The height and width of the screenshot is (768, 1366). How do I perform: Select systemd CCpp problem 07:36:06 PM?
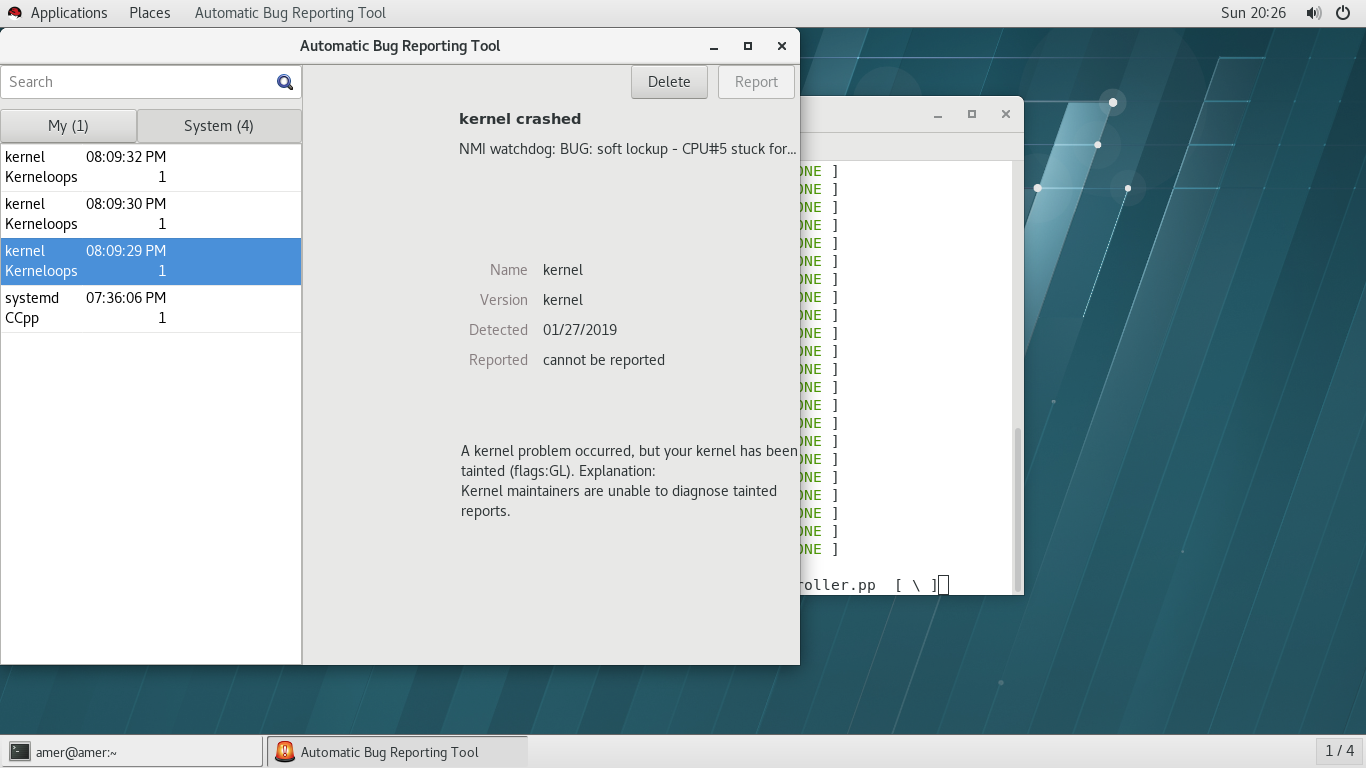tap(151, 308)
